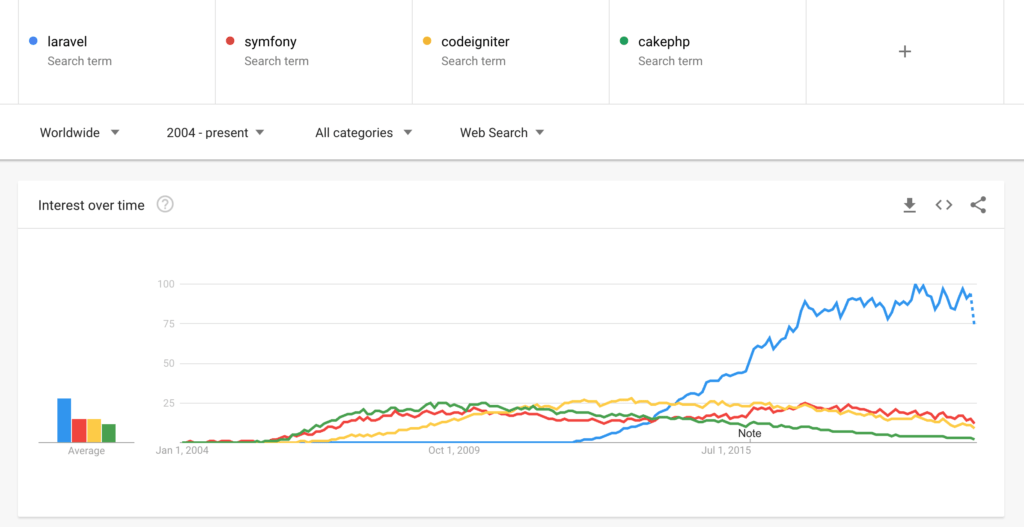Click the green cakephp average bar

(x=109, y=433)
